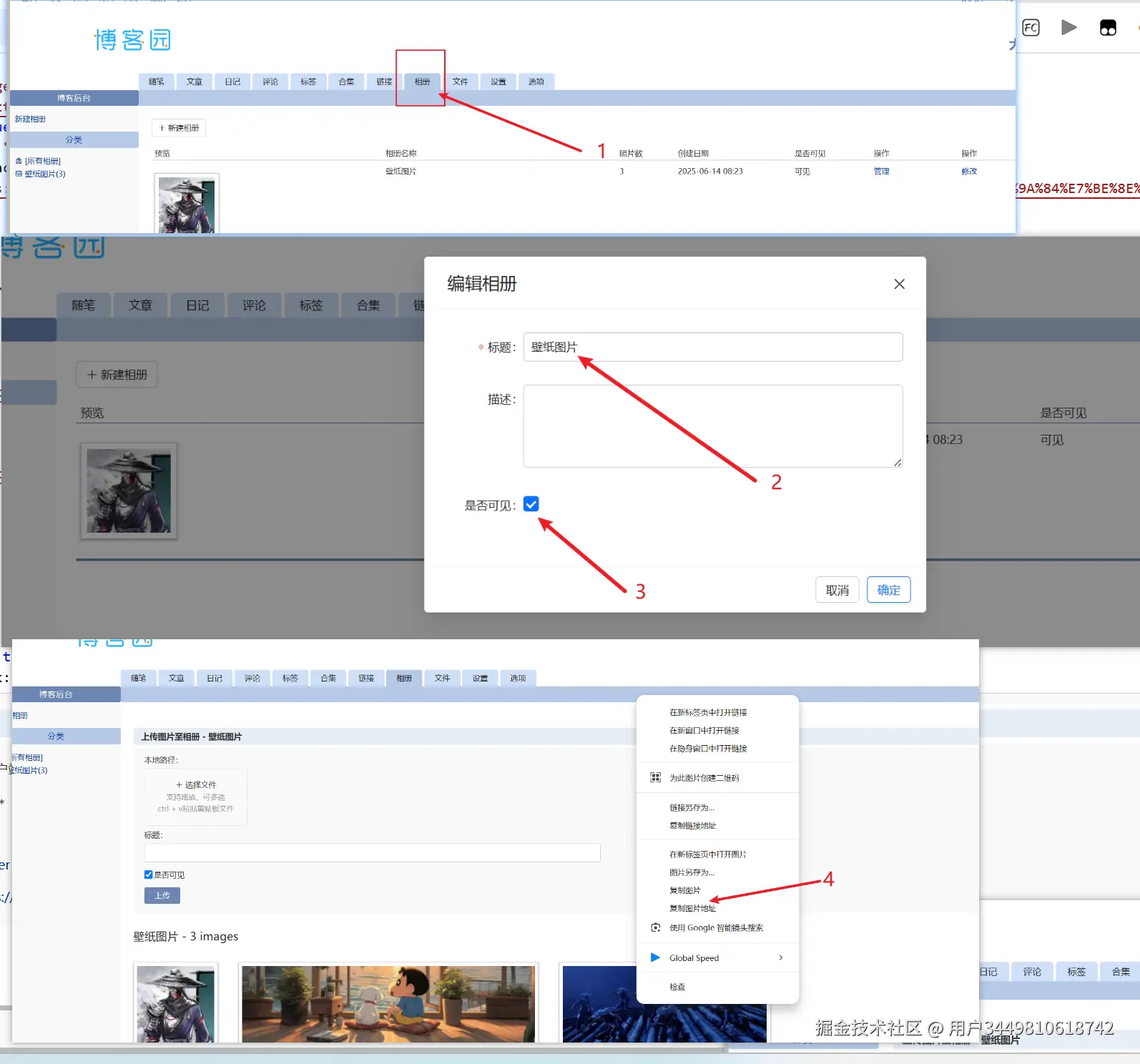Screen dimensions: 1140x1064
Task: Click dimmed 随笔 tab behind dialog
Action: (83, 305)
